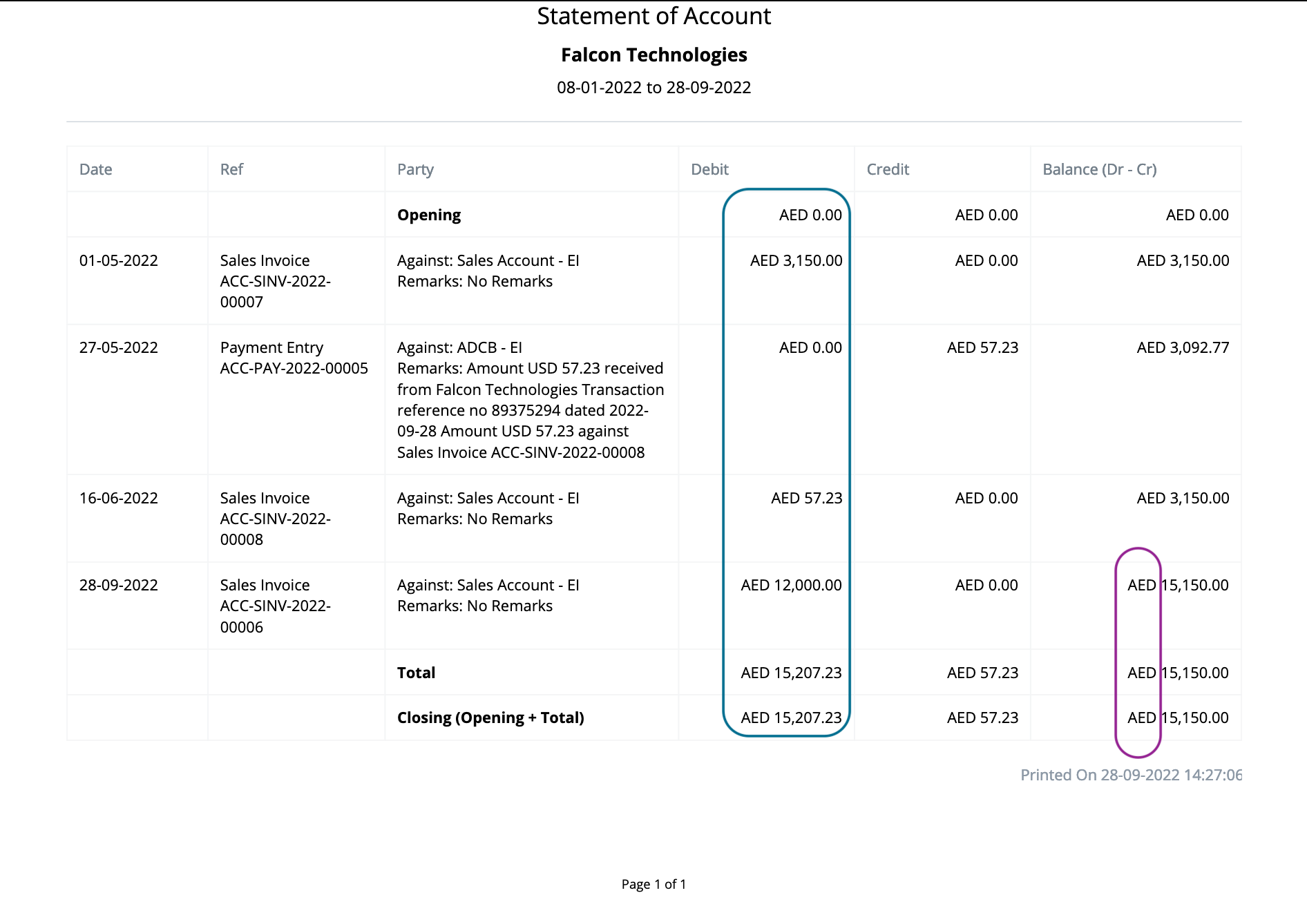Select the balance "AED 3,092.77"
The image size is (1307, 924).
(x=1183, y=347)
